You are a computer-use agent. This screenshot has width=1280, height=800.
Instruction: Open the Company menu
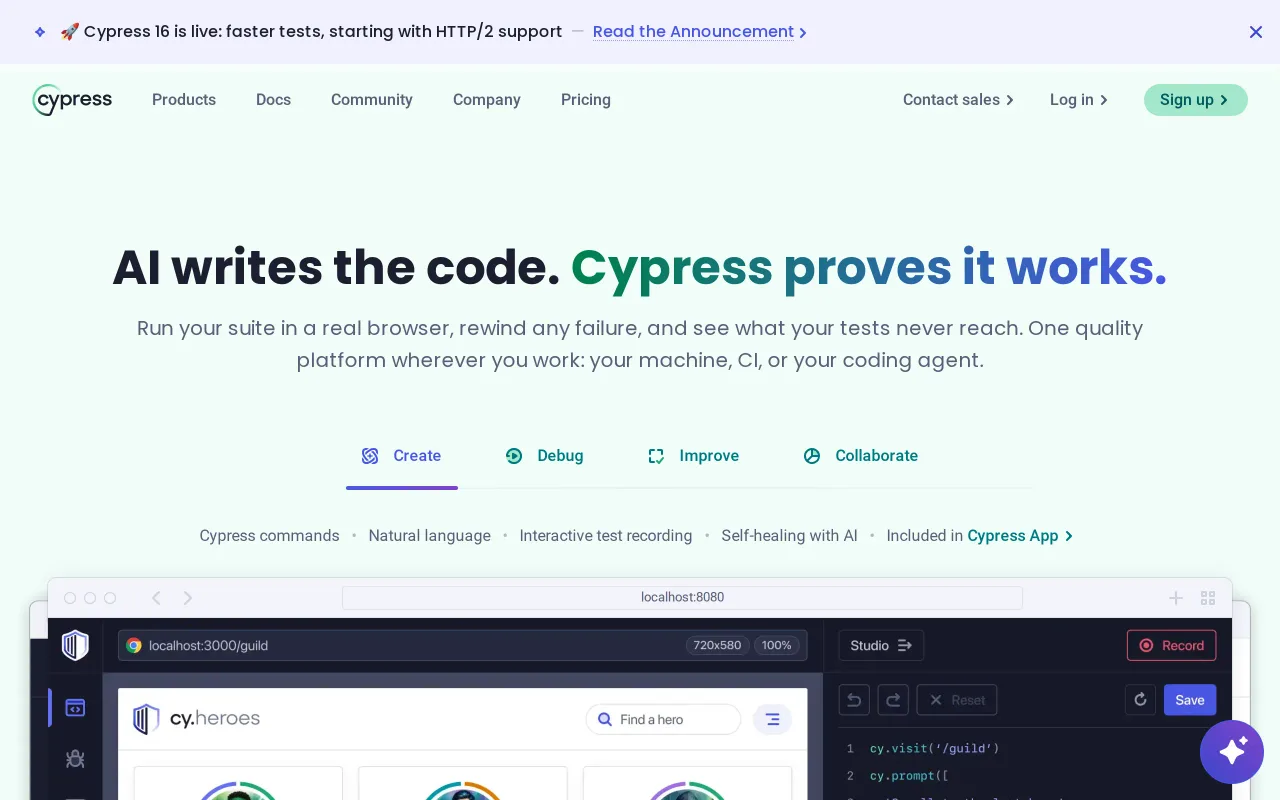pyautogui.click(x=487, y=100)
